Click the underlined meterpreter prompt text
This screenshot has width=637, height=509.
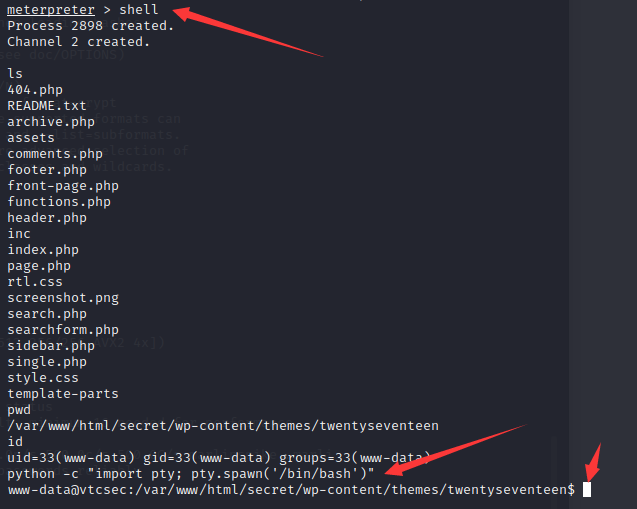tap(51, 10)
